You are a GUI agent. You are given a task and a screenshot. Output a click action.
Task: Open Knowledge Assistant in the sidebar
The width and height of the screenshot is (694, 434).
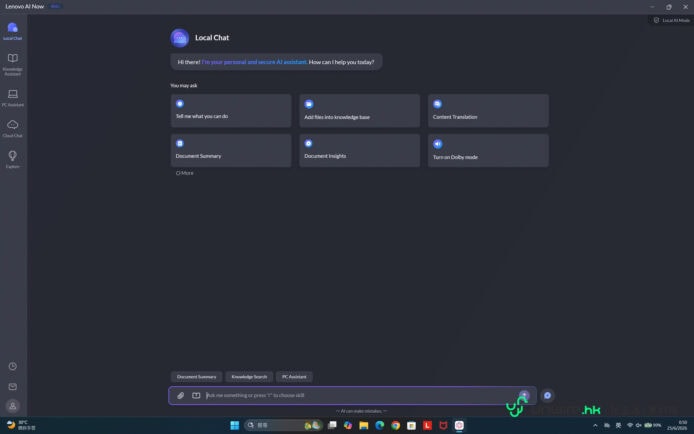[12, 65]
